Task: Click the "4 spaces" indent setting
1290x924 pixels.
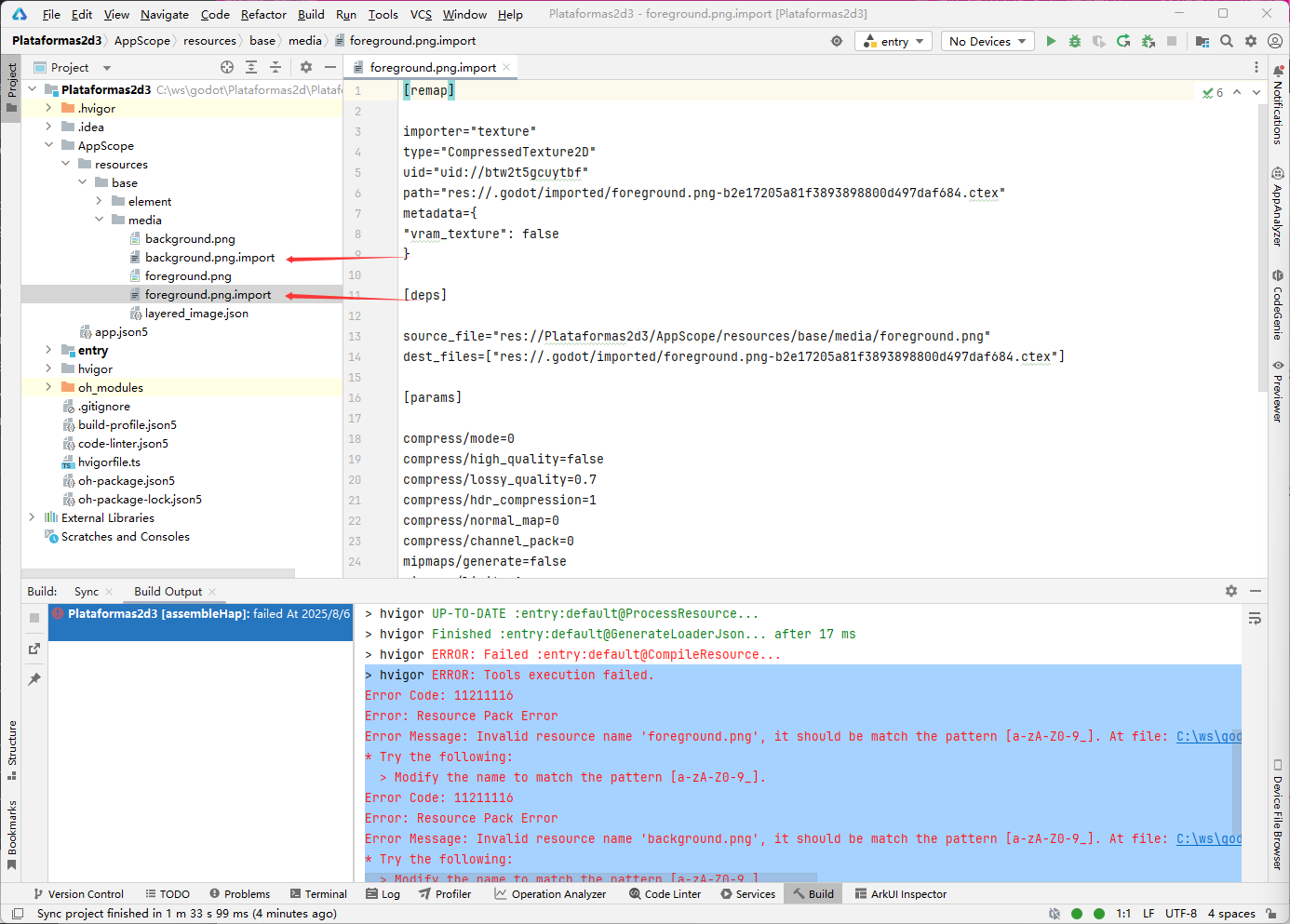Action: click(x=1231, y=914)
